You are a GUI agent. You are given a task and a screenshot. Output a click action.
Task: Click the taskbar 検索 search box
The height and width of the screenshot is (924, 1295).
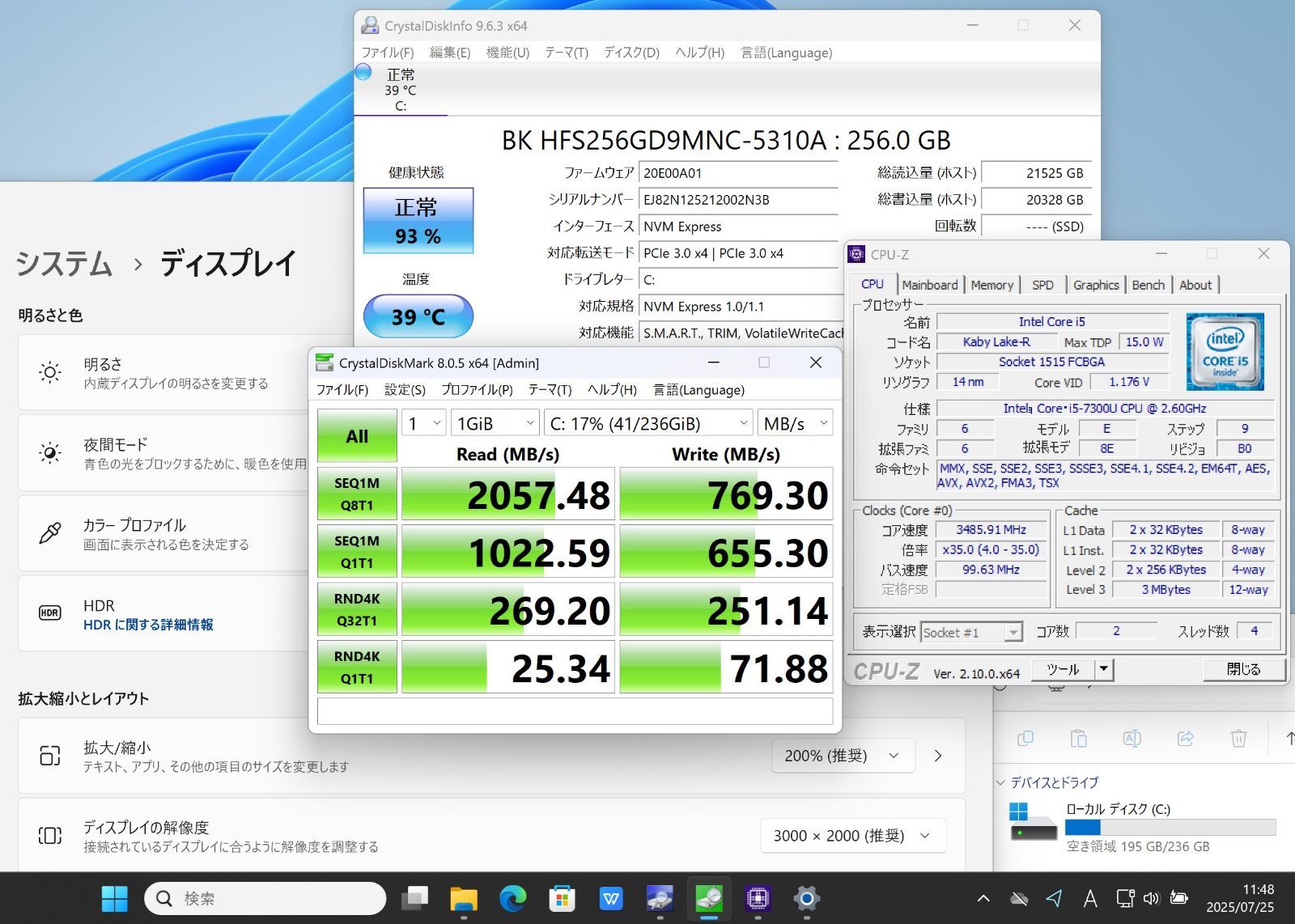(x=265, y=898)
